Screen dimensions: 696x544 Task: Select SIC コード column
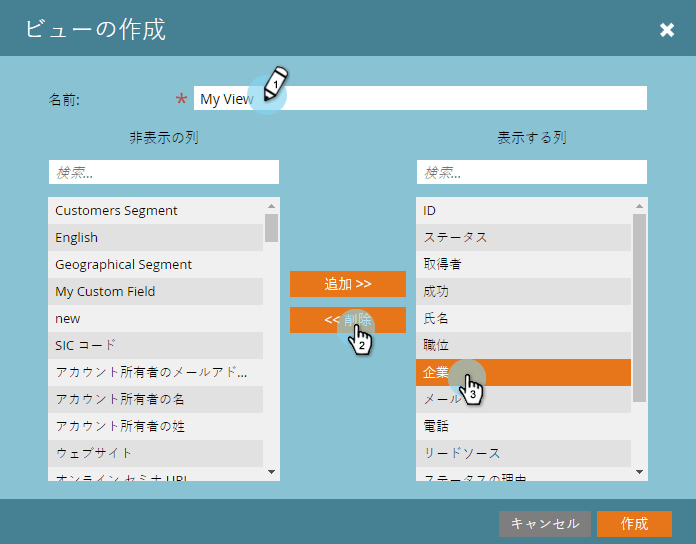tap(156, 345)
